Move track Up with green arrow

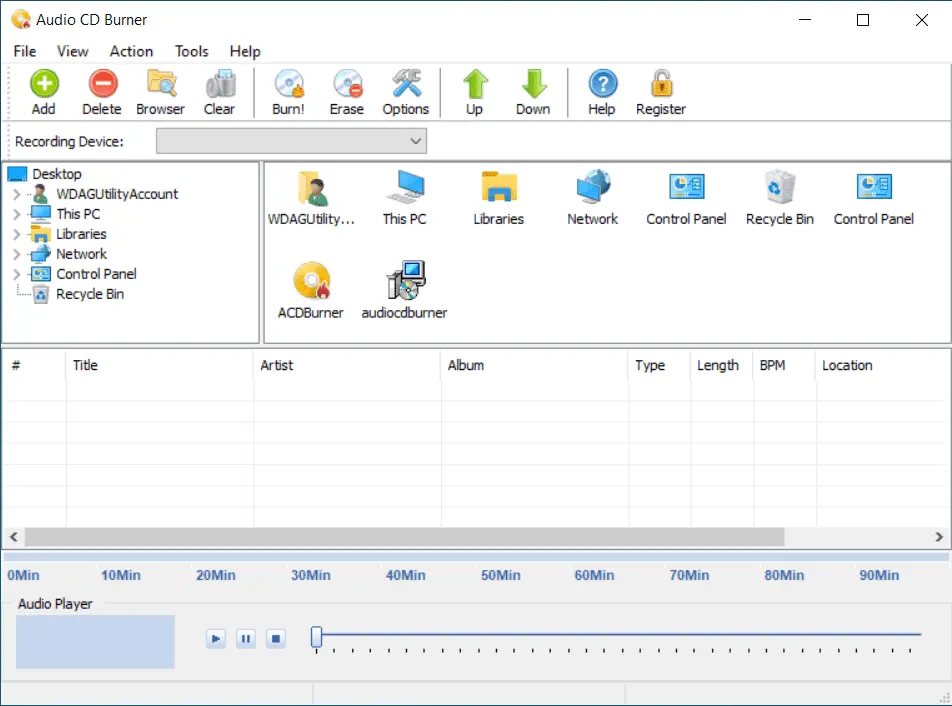click(474, 85)
